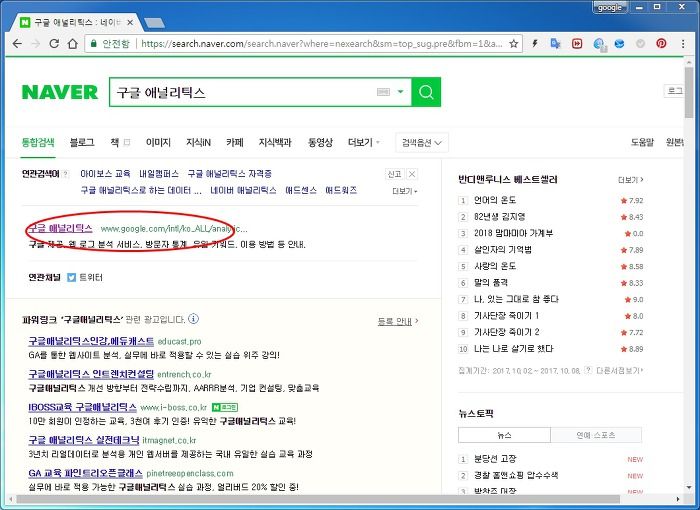
Task: Click the N pay badge near i-boss link
Action: click(225, 407)
